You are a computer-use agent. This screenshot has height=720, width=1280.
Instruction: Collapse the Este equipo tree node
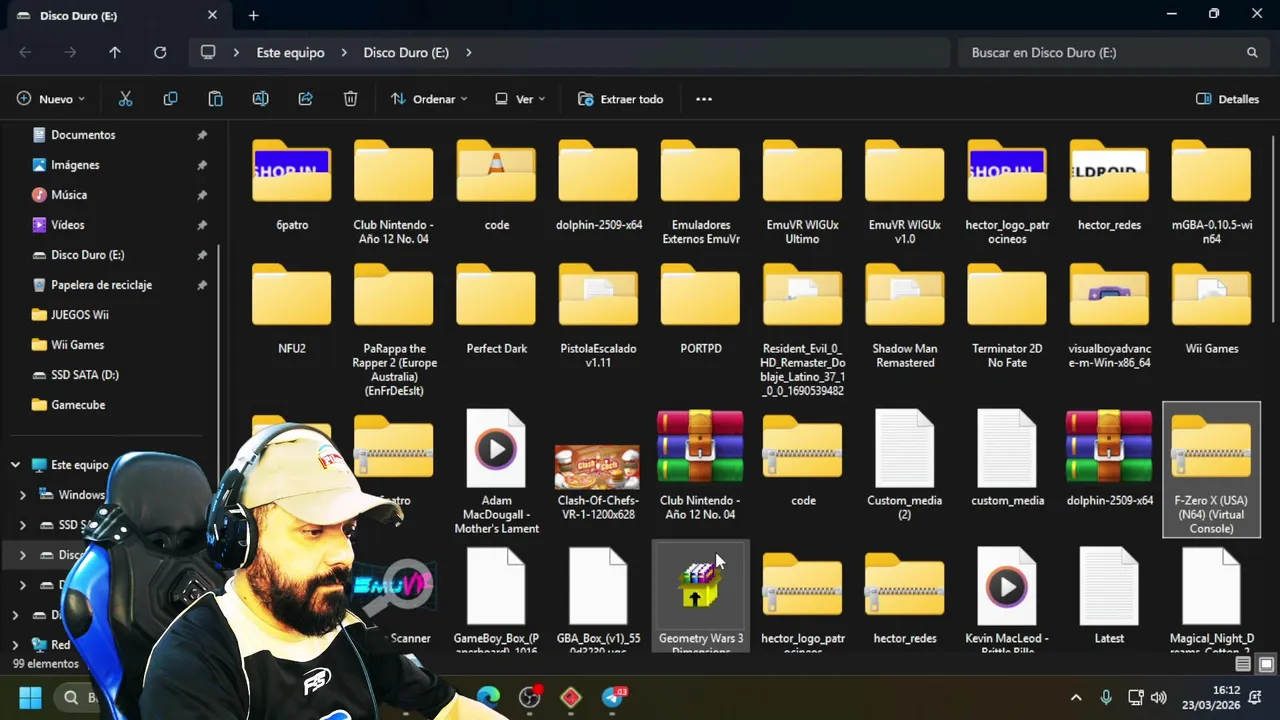[x=15, y=465]
